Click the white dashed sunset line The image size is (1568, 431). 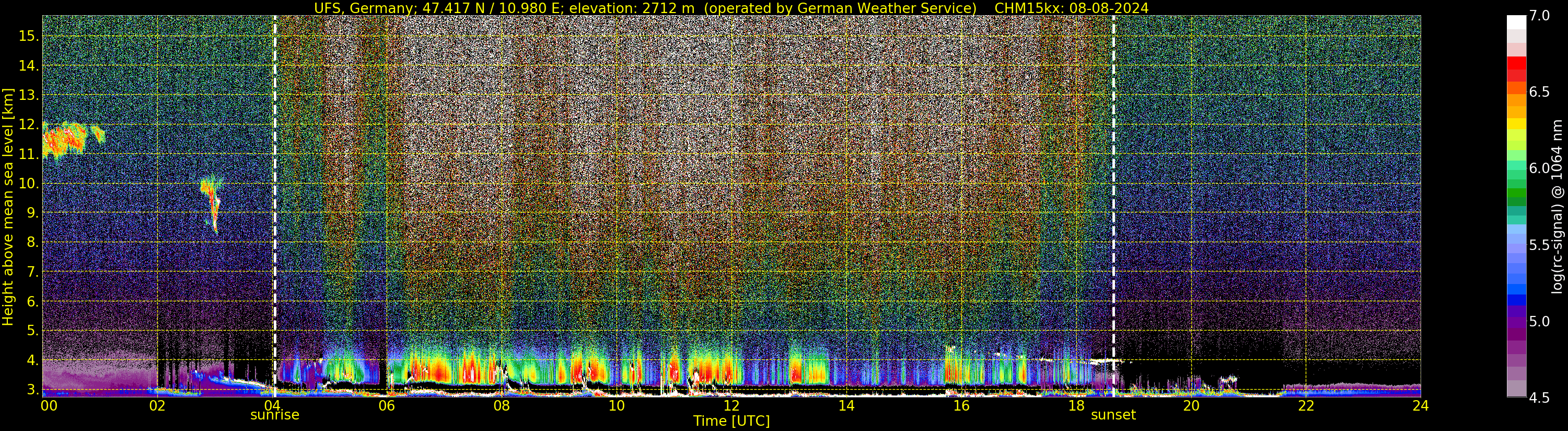click(1114, 206)
